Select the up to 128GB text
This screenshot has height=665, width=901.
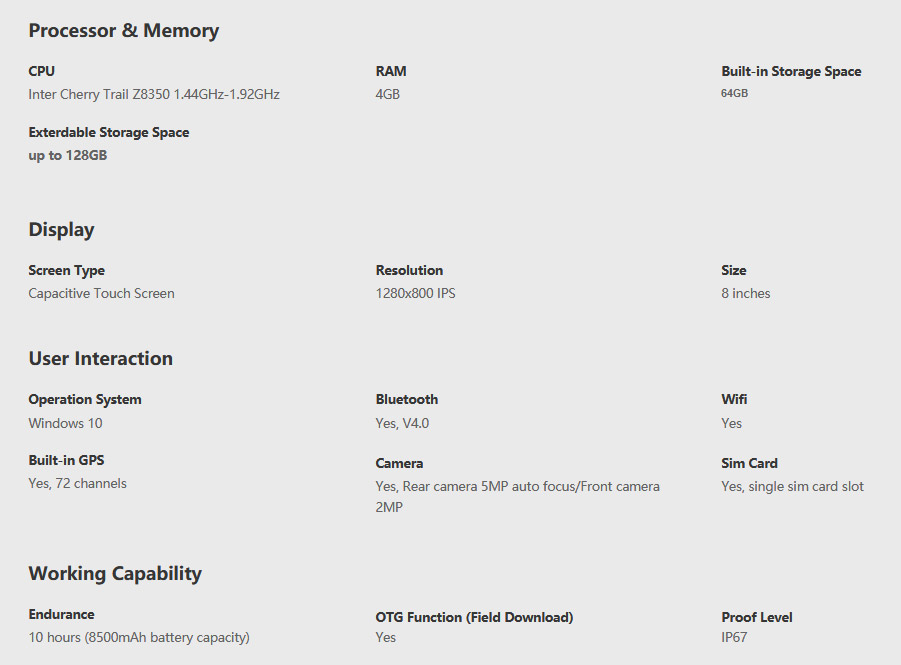coord(68,156)
